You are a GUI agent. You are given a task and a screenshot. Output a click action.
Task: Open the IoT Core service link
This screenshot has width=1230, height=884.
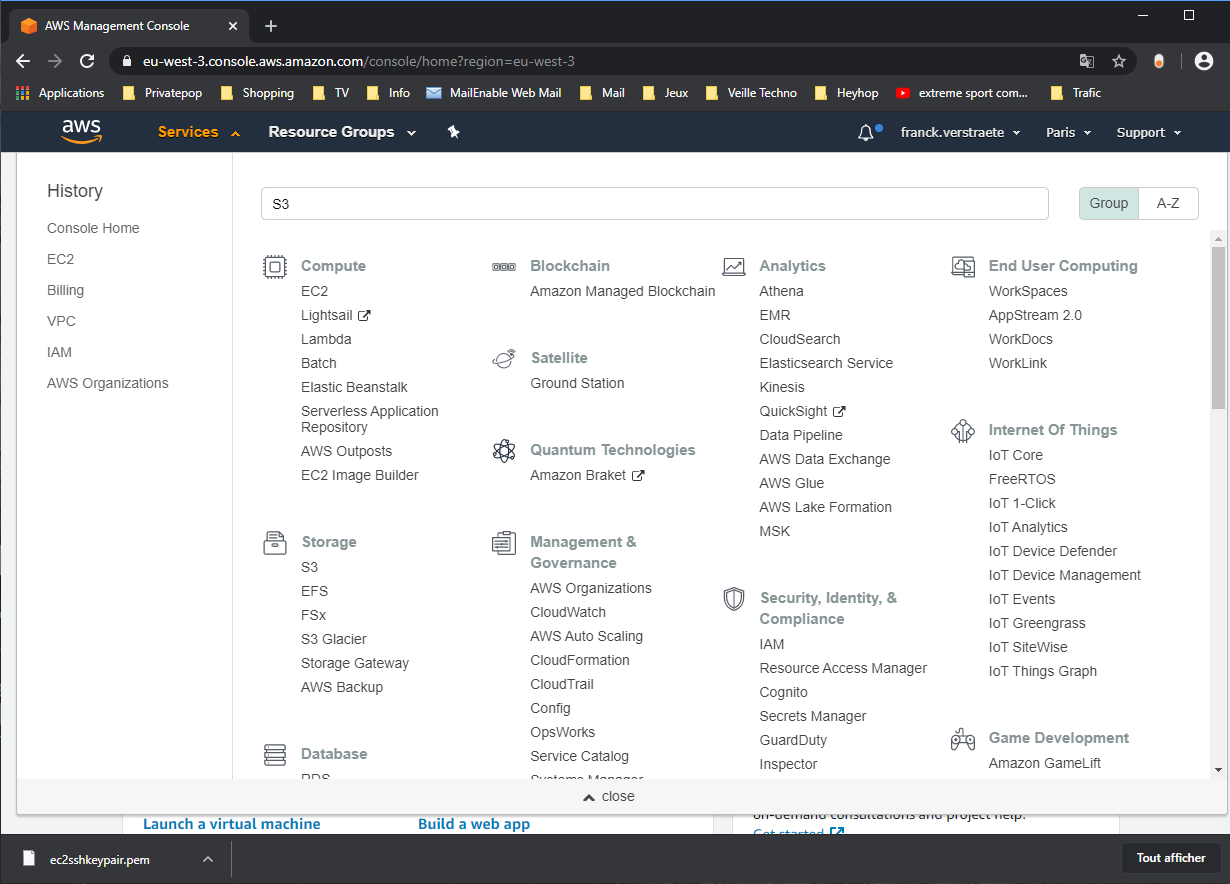[1015, 455]
